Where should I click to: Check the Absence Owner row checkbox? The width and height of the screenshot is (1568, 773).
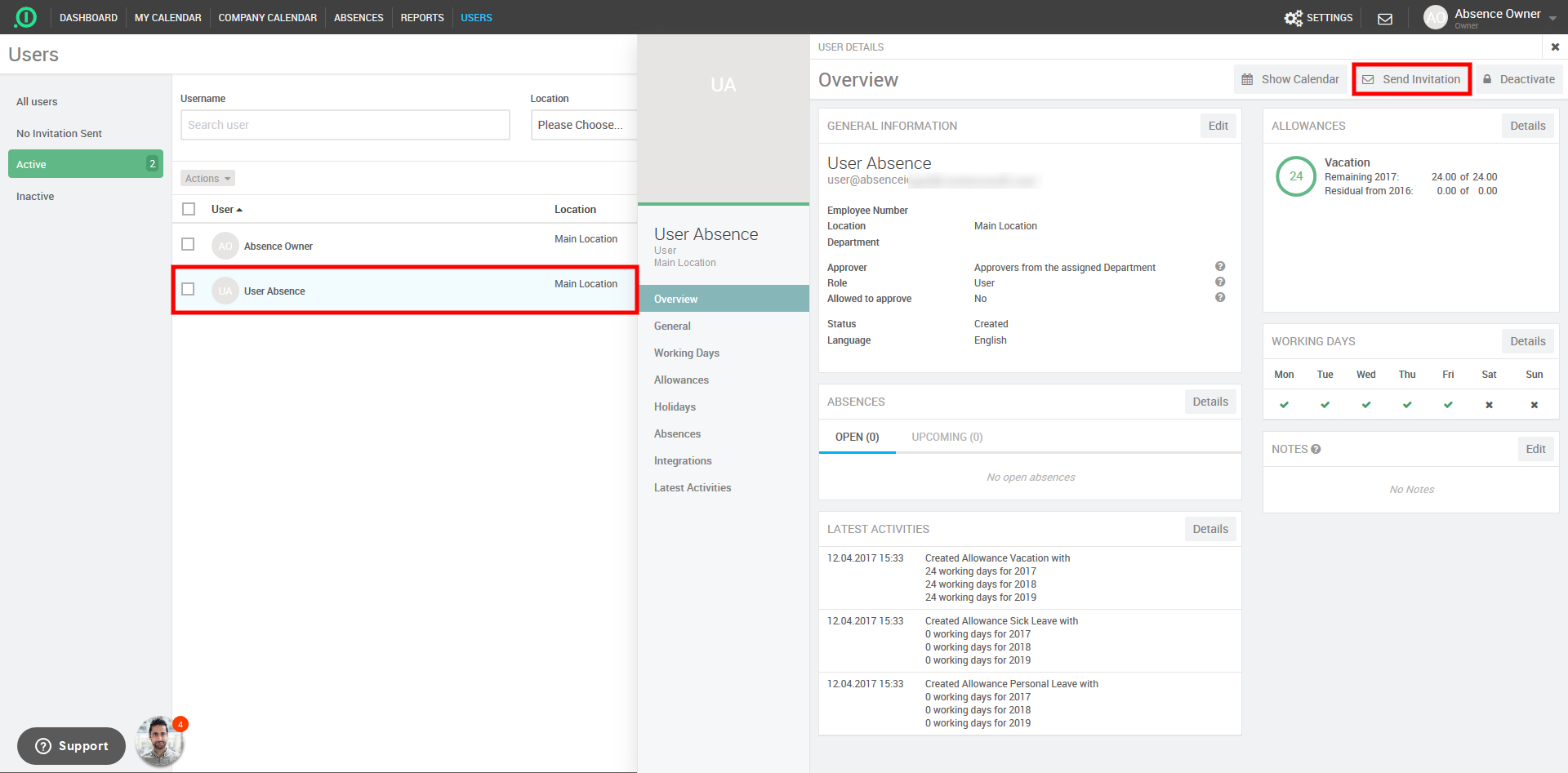tap(188, 244)
